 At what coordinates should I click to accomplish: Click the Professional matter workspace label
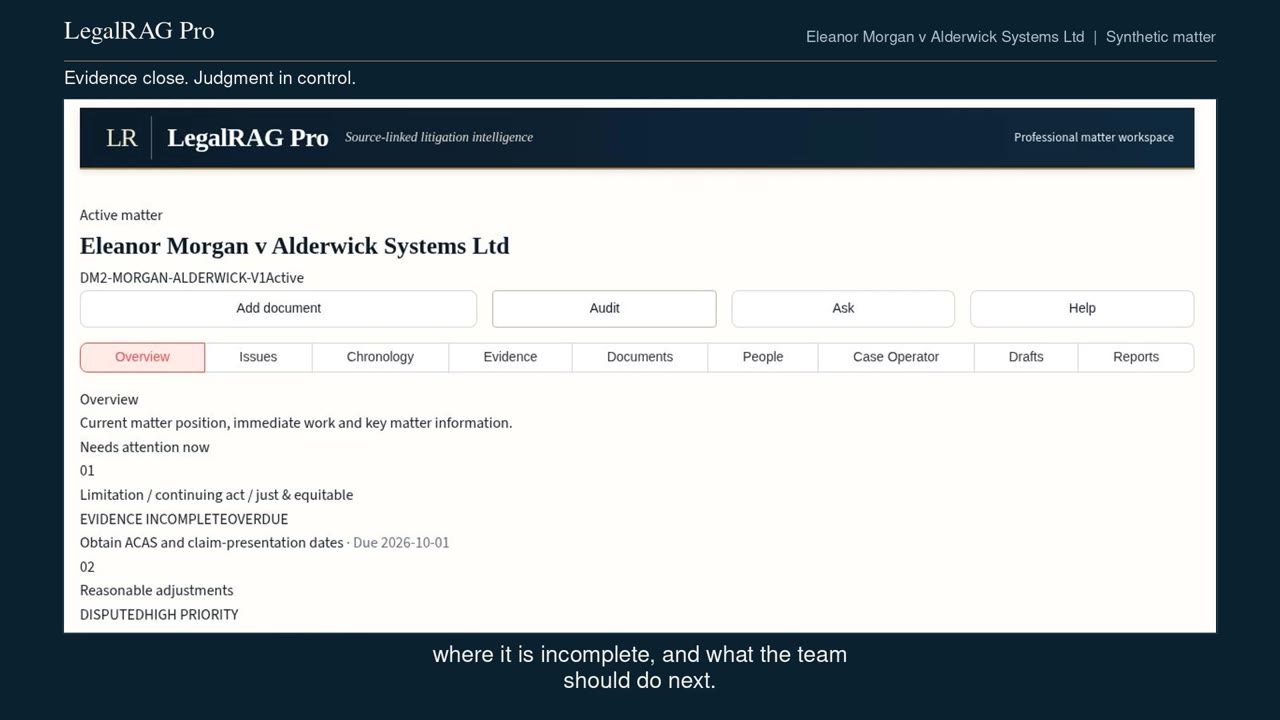tap(1094, 138)
